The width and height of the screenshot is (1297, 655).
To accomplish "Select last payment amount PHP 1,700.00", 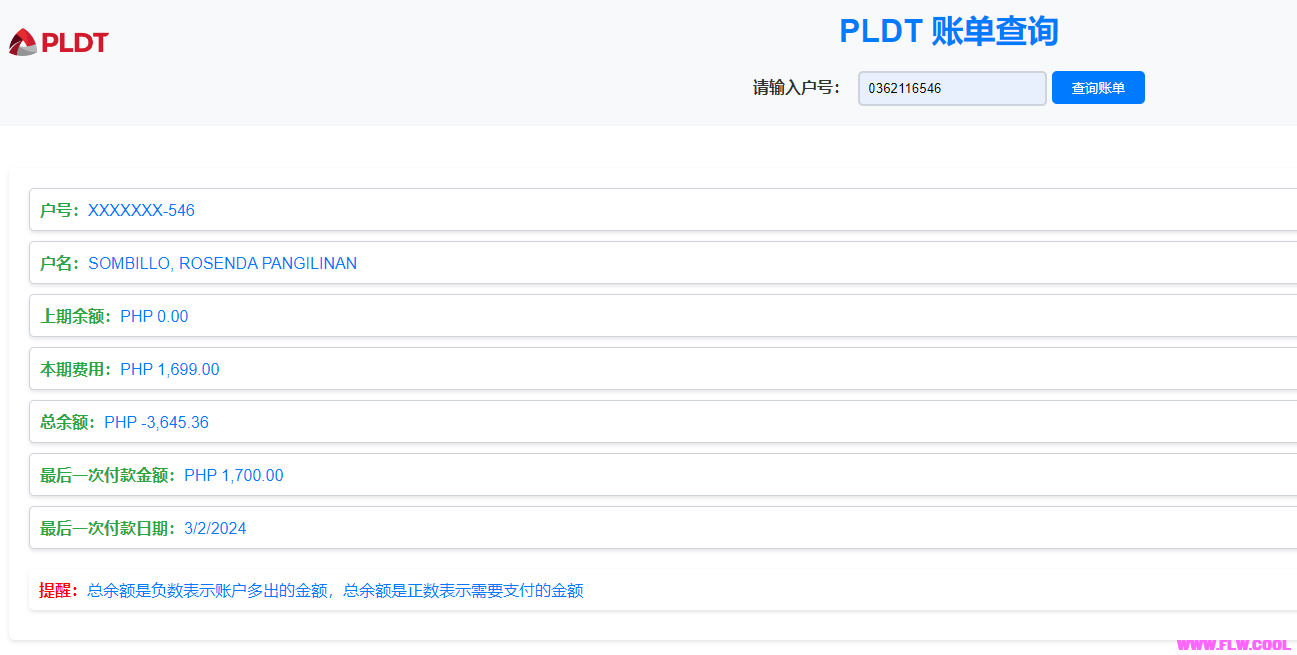I will [x=234, y=475].
